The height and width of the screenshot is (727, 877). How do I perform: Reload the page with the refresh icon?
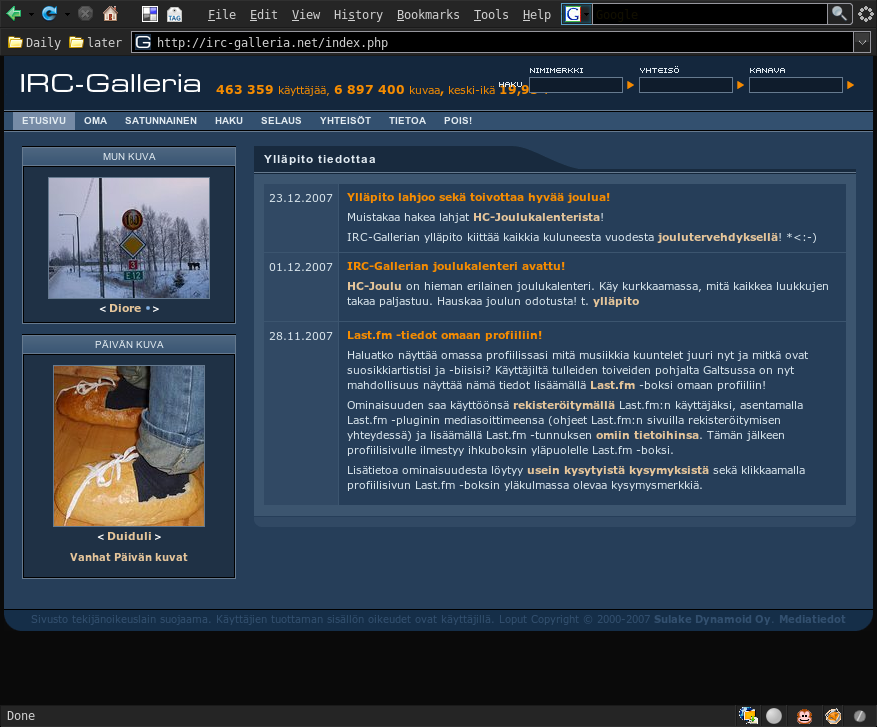49,14
